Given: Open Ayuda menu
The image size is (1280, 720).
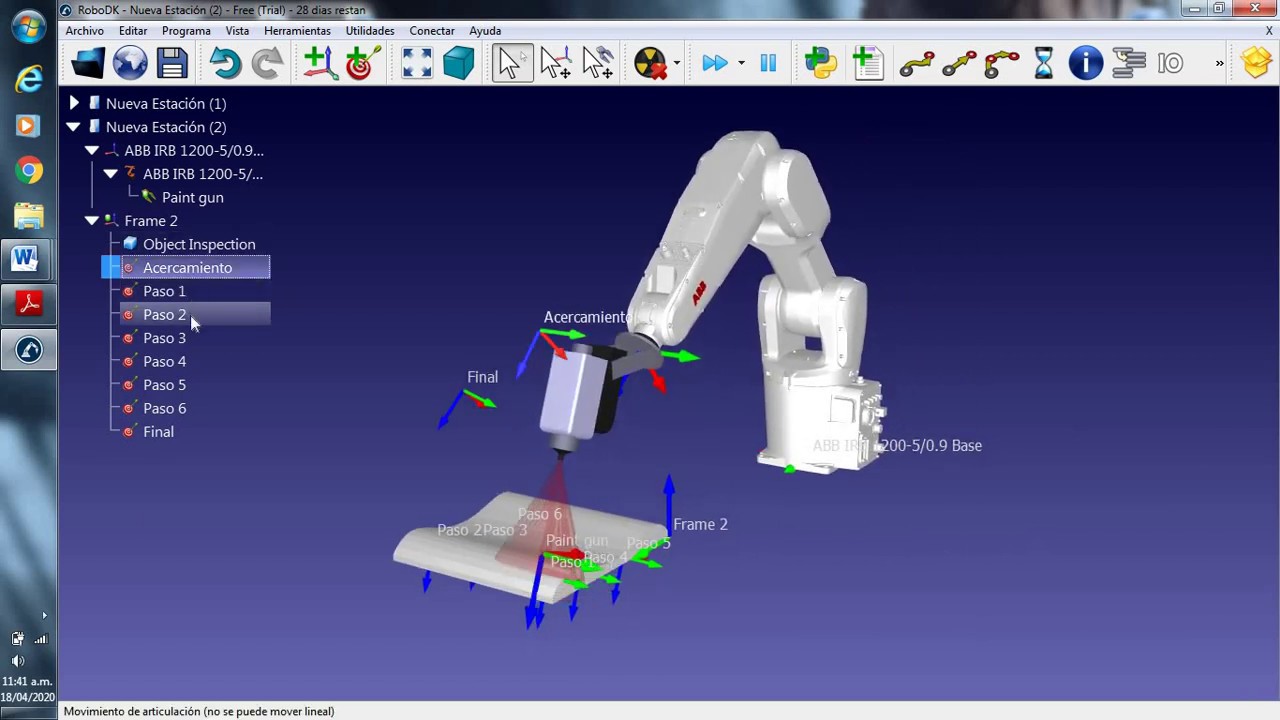Looking at the screenshot, I should pos(485,31).
